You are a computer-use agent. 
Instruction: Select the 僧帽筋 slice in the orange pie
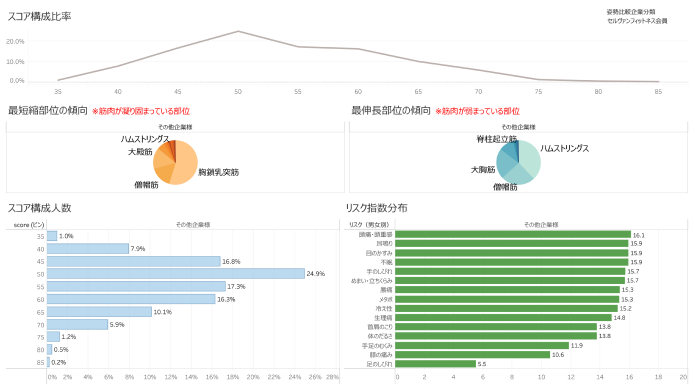coord(163,173)
